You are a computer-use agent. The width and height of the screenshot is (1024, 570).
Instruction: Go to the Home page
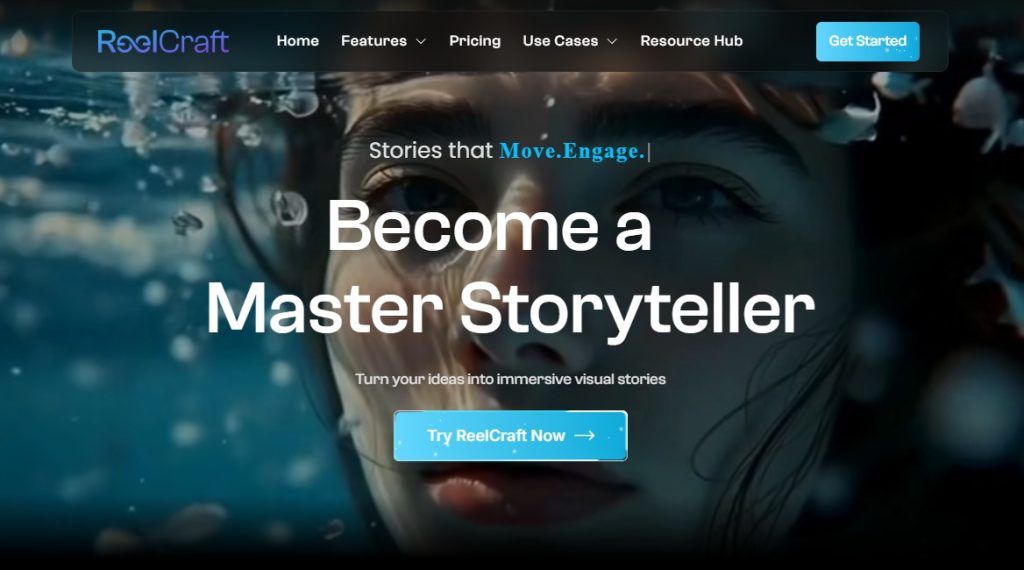pos(298,40)
